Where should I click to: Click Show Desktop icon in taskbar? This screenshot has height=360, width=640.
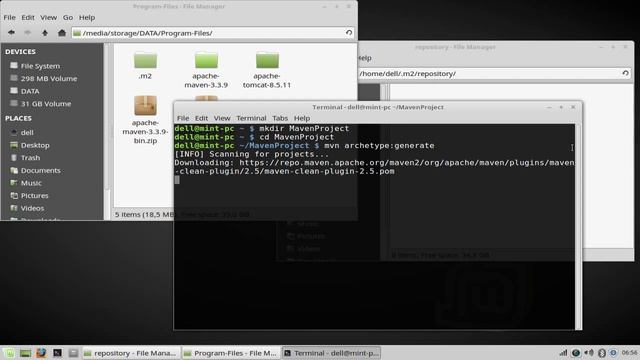click(x=25, y=353)
